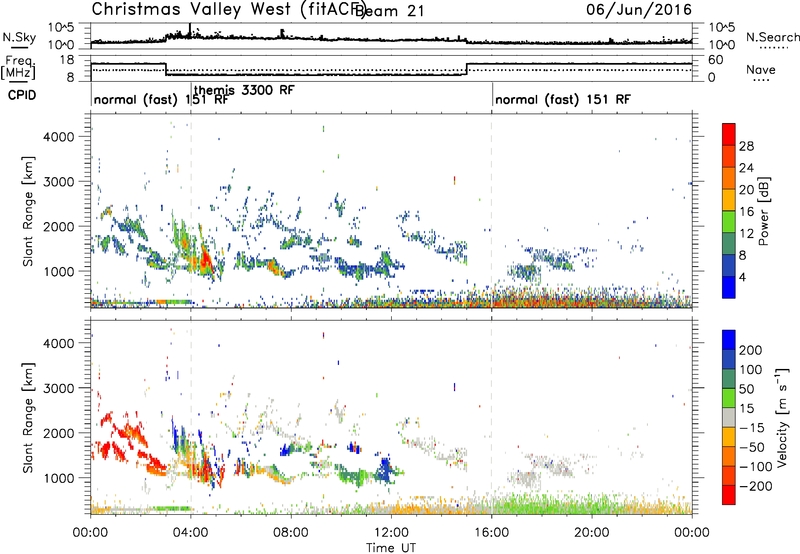Click the '200' velocity colorbar tick label

click(750, 350)
